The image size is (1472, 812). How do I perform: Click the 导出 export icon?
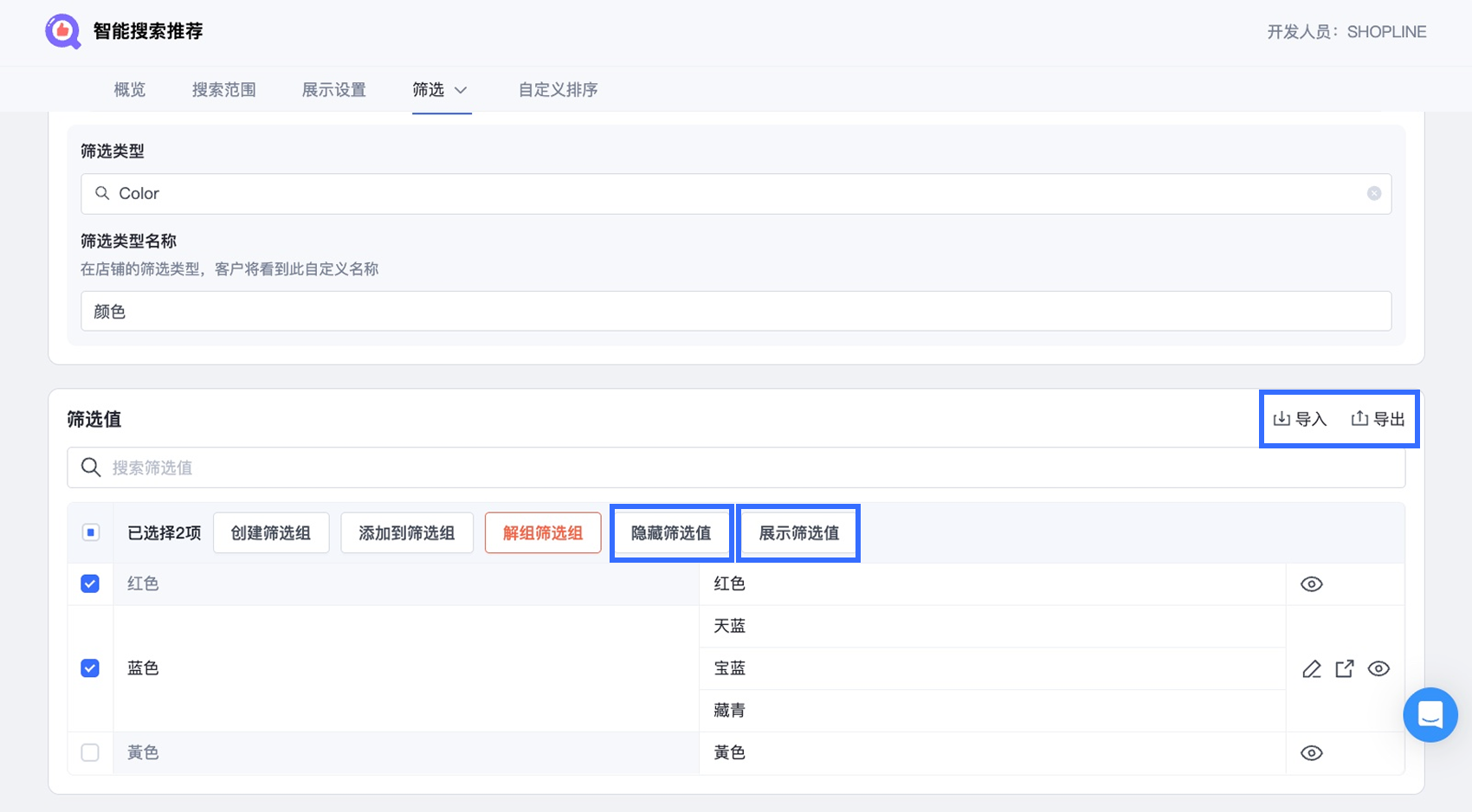(x=1360, y=418)
